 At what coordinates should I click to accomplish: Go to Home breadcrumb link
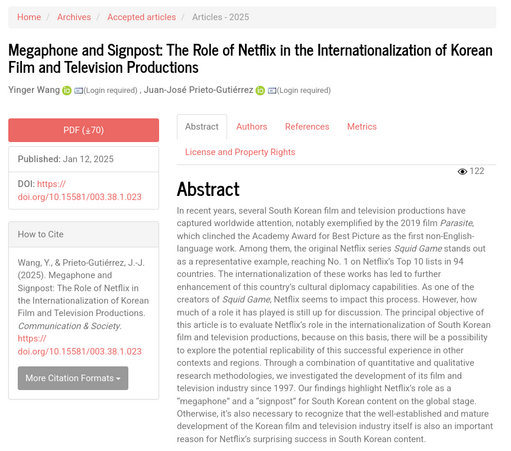[x=29, y=17]
